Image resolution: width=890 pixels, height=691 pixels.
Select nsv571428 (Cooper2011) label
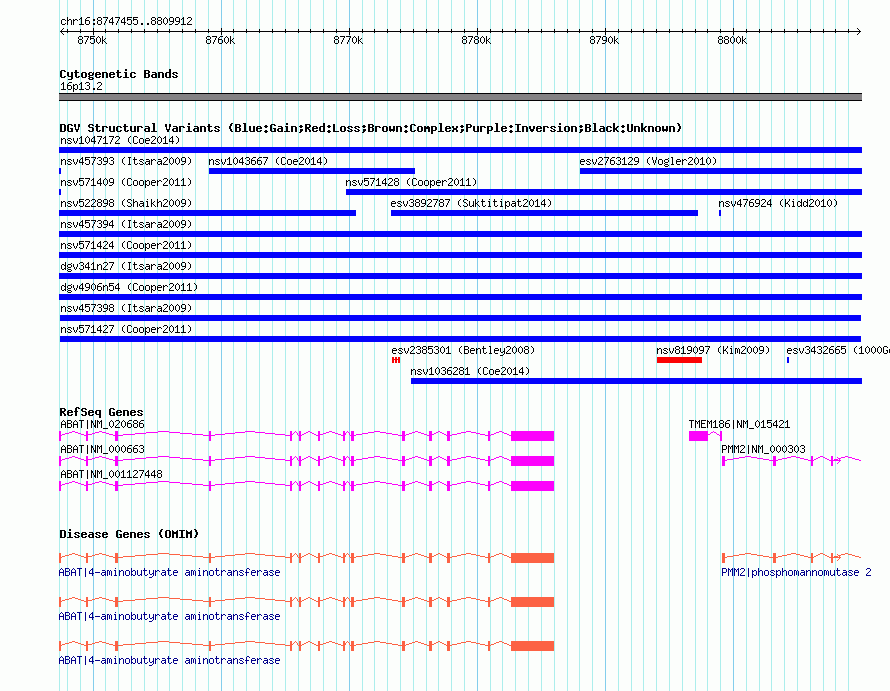(411, 182)
